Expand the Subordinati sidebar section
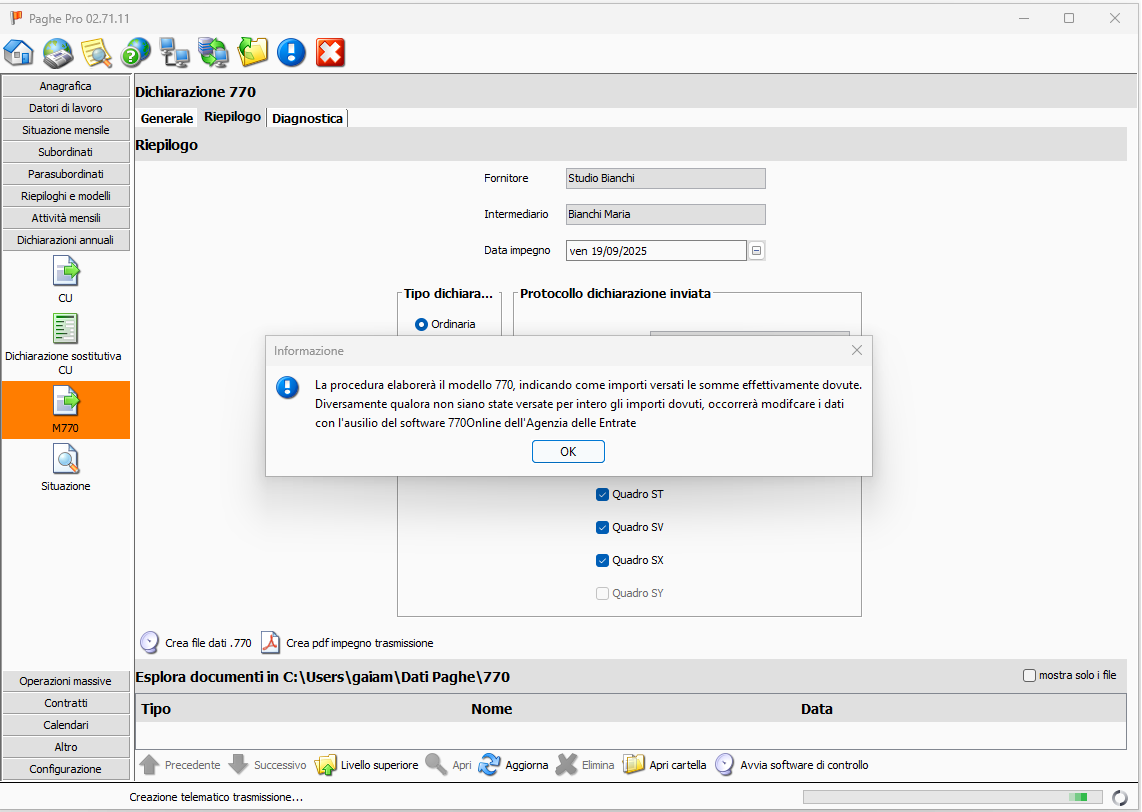Image resolution: width=1142 pixels, height=812 pixels. click(66, 152)
